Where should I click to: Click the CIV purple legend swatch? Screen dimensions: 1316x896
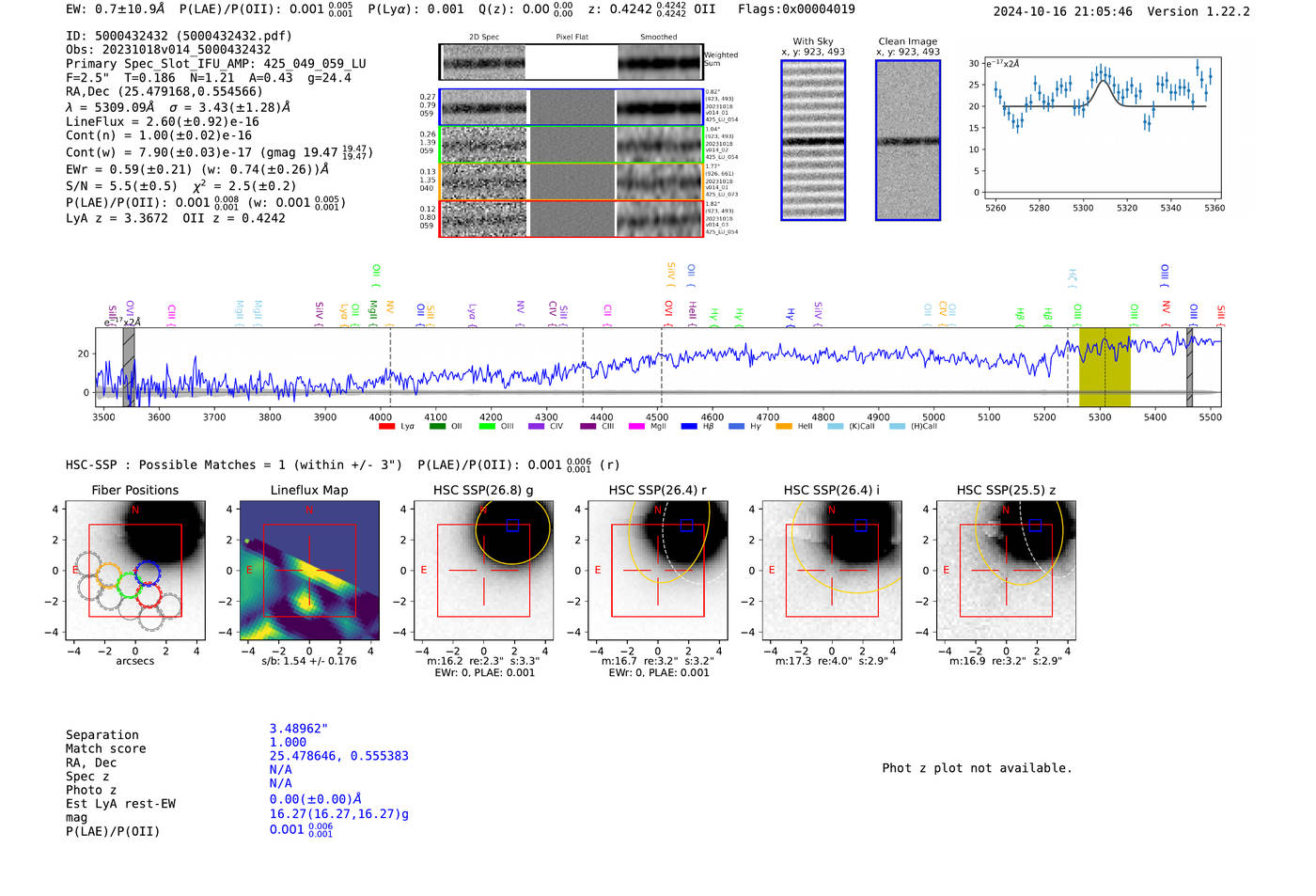[536, 427]
